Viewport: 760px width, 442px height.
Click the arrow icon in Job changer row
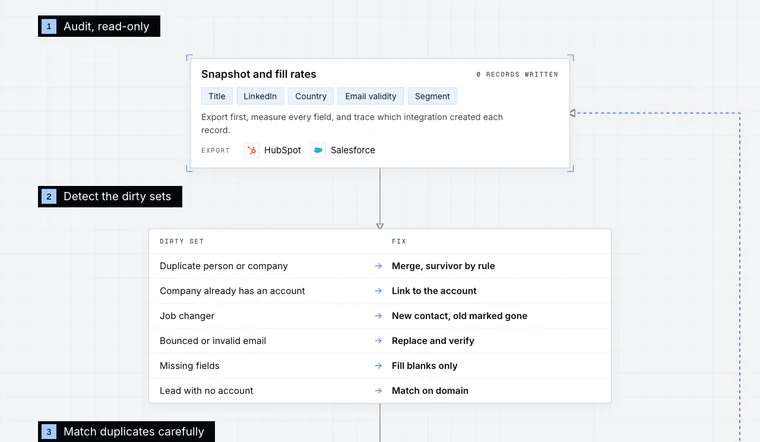(x=378, y=316)
